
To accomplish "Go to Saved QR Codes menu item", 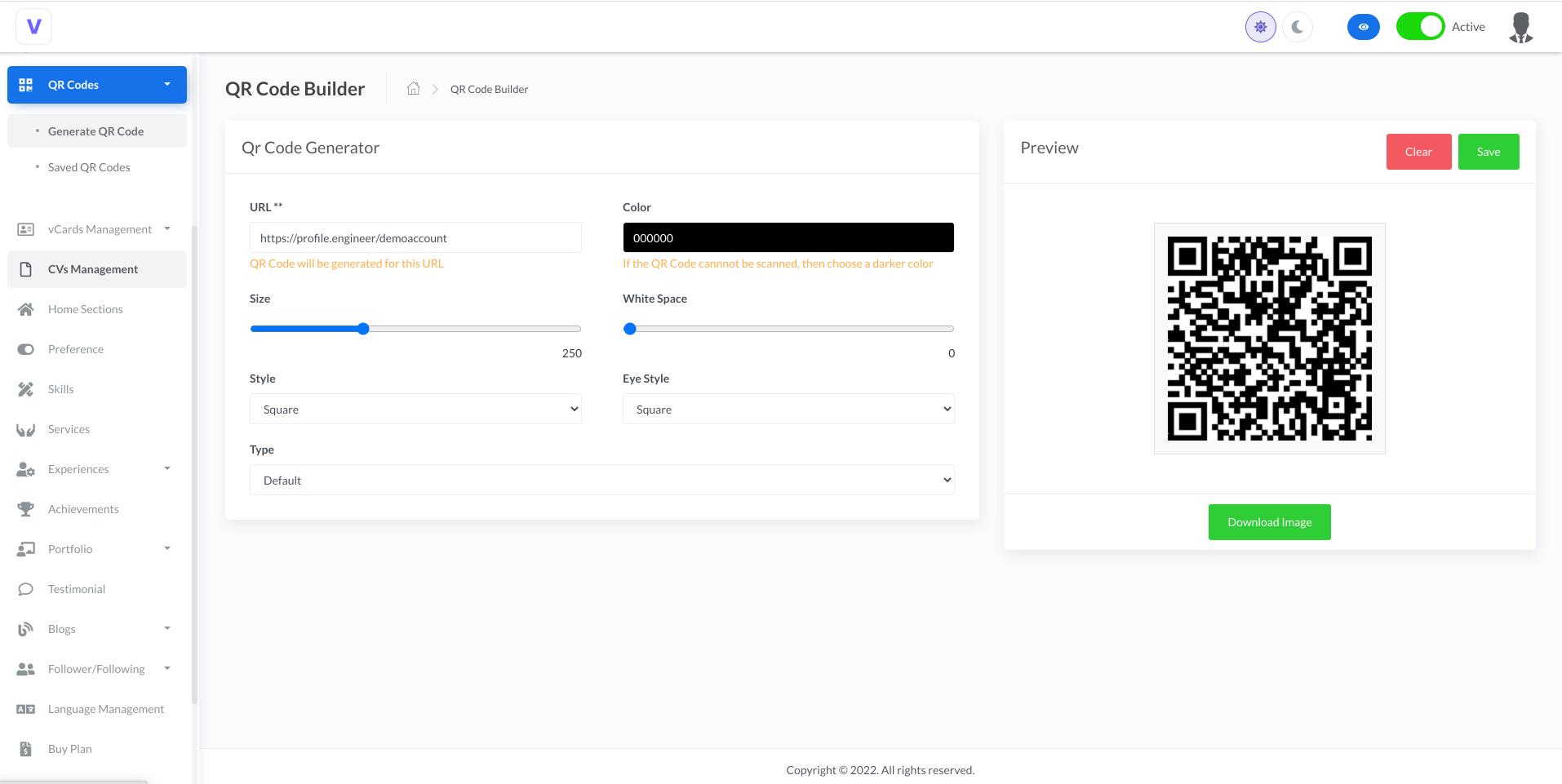I will tap(87, 166).
